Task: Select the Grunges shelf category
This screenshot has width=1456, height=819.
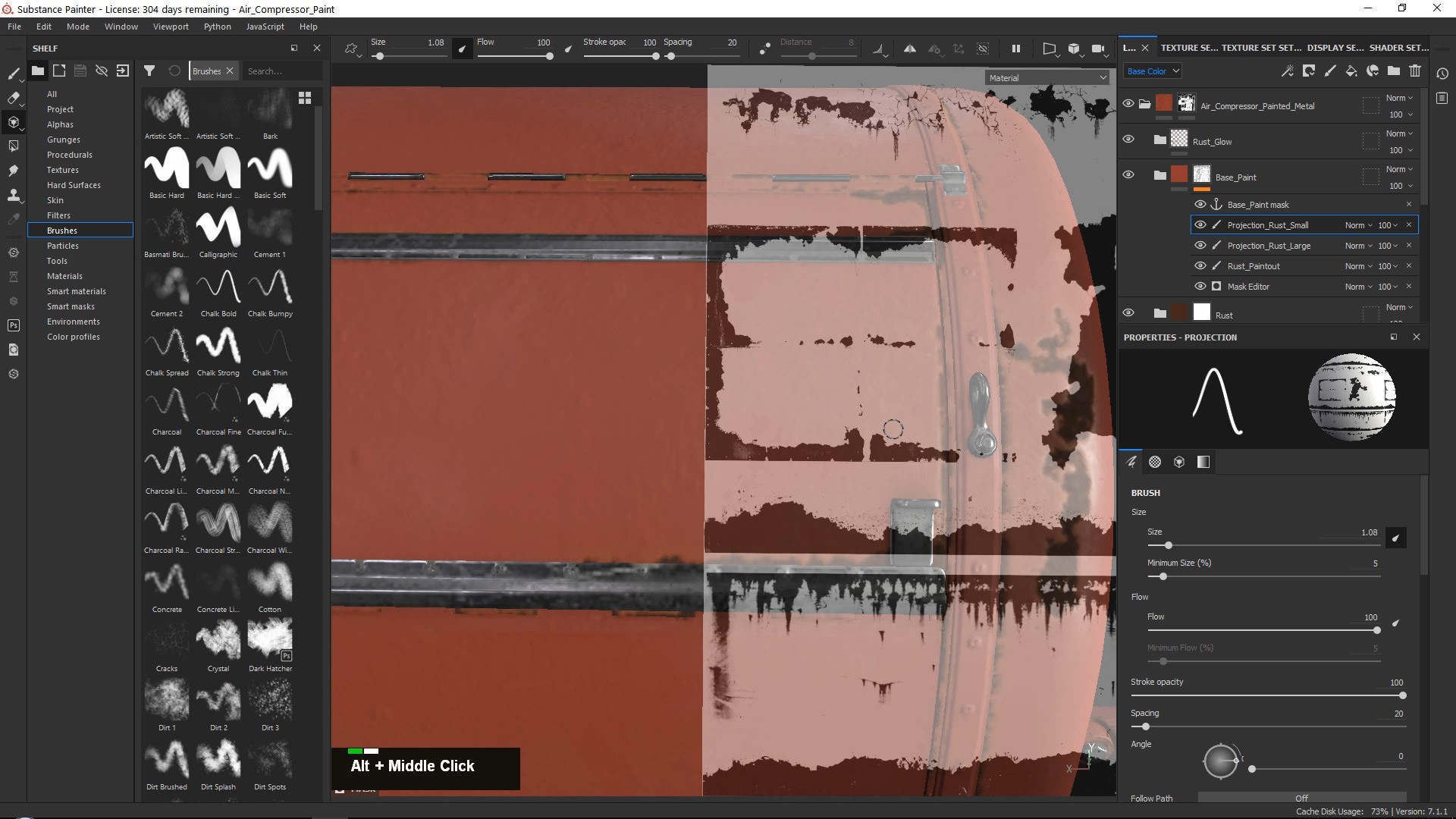Action: coord(63,140)
